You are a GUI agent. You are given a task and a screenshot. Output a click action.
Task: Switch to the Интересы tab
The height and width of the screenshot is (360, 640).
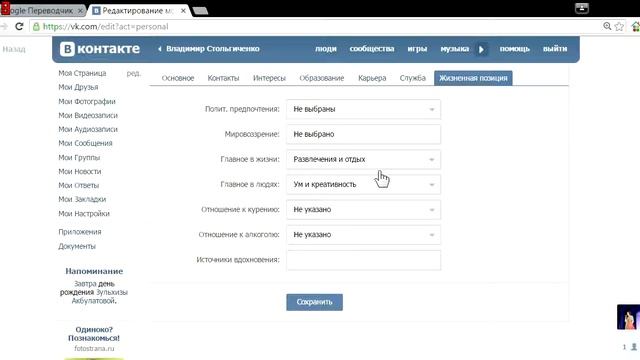point(269,78)
